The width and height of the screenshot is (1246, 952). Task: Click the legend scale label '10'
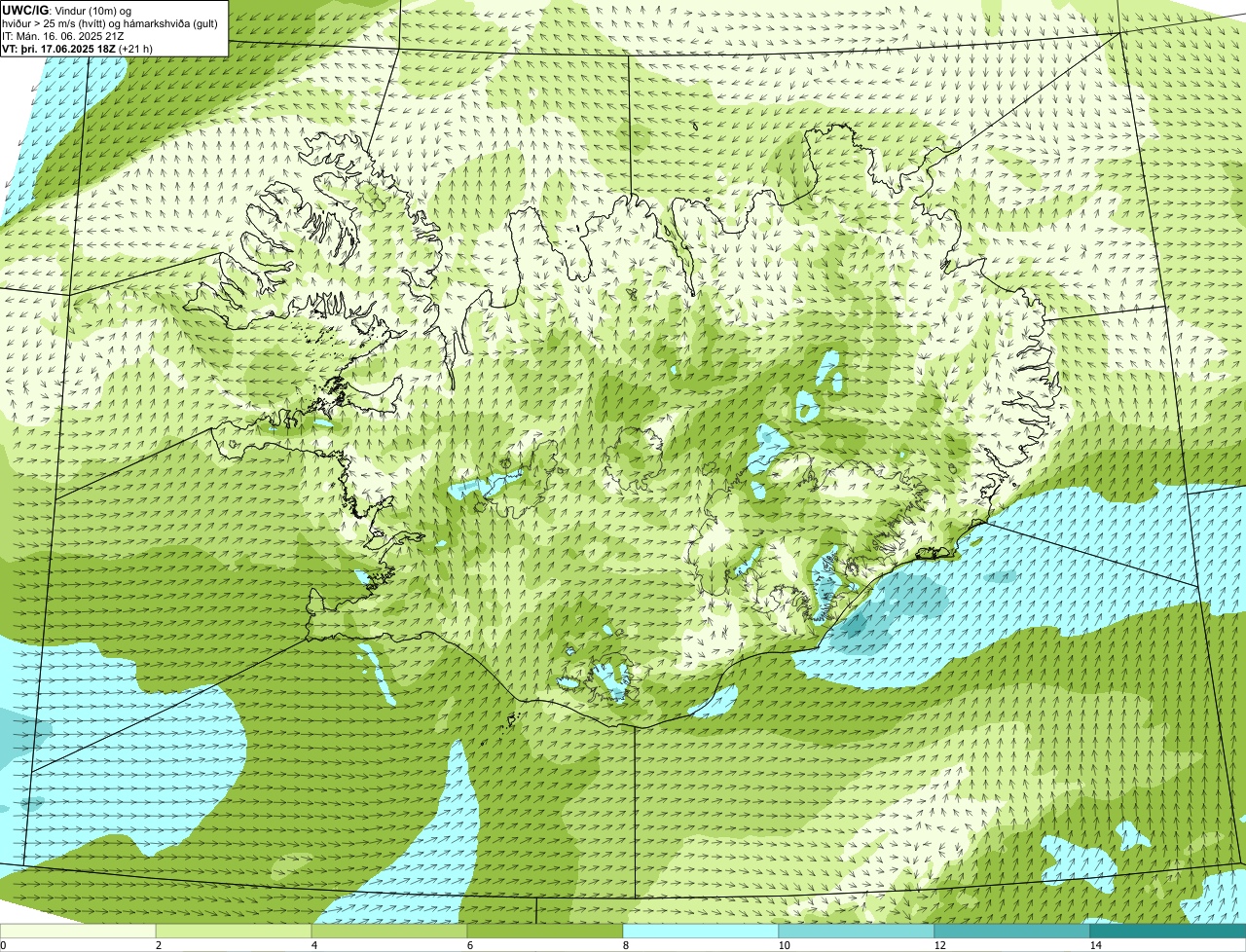pos(783,945)
